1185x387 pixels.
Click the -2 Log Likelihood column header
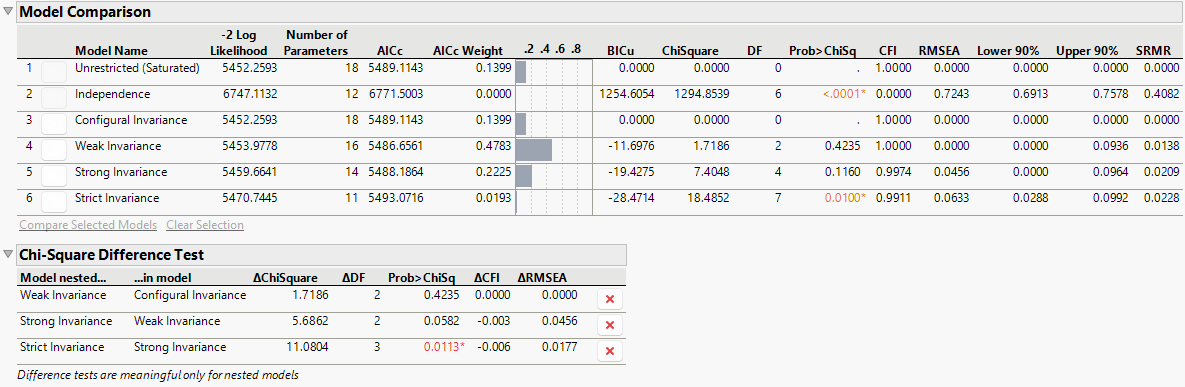239,43
